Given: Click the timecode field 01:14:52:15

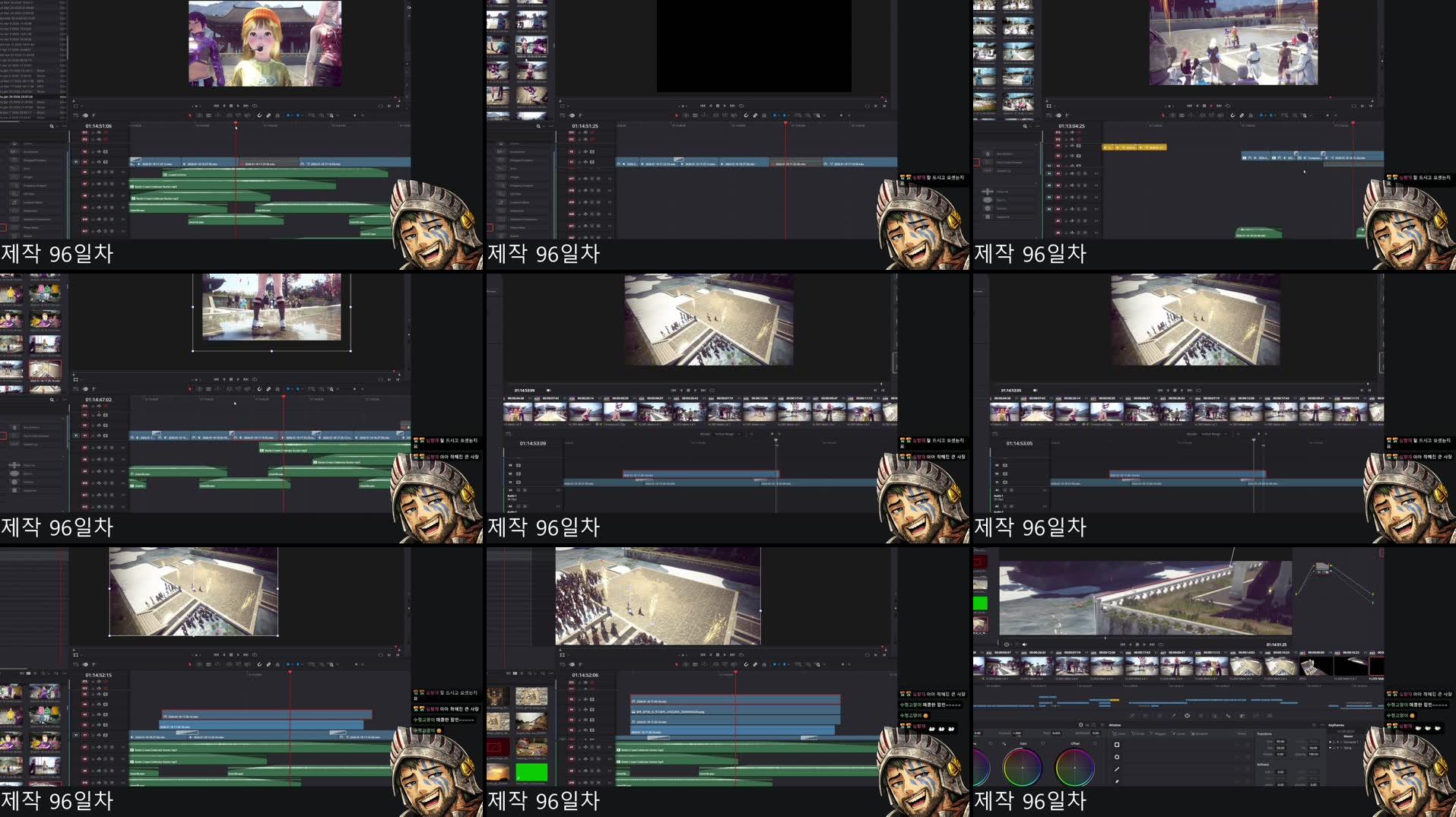Looking at the screenshot, I should (99, 675).
